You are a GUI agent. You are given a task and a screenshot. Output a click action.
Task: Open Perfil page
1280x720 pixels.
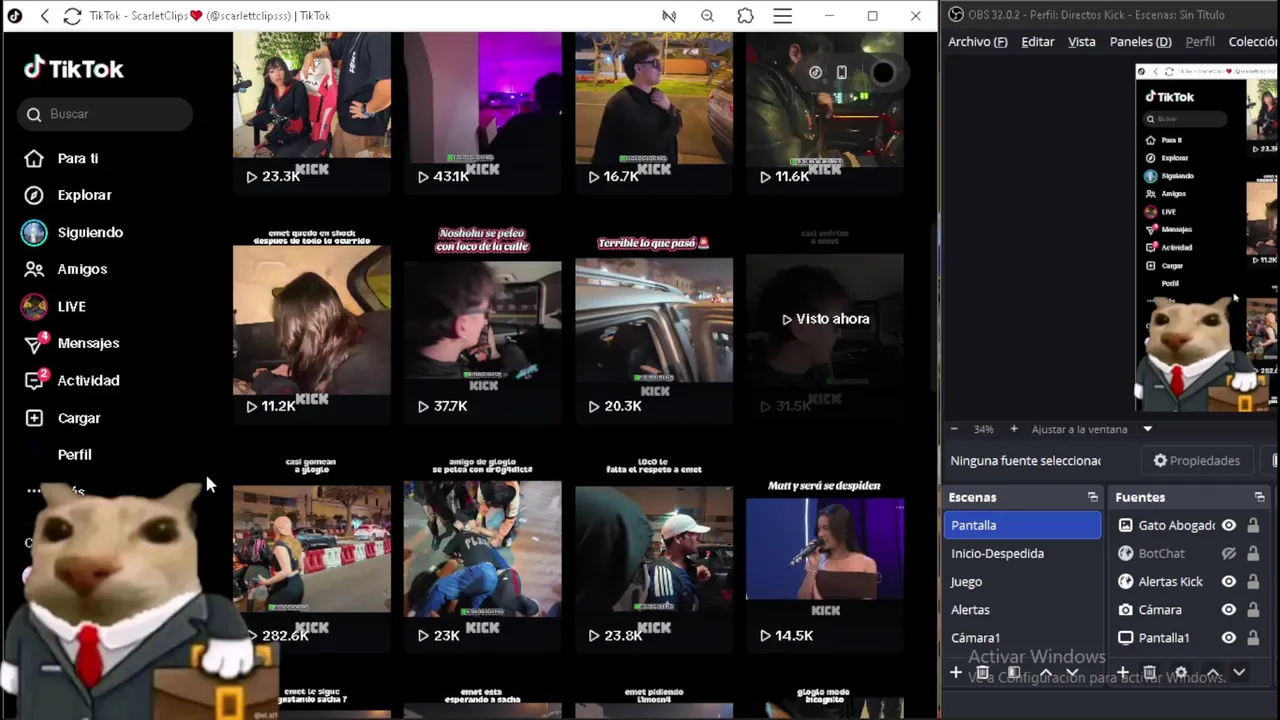74,454
